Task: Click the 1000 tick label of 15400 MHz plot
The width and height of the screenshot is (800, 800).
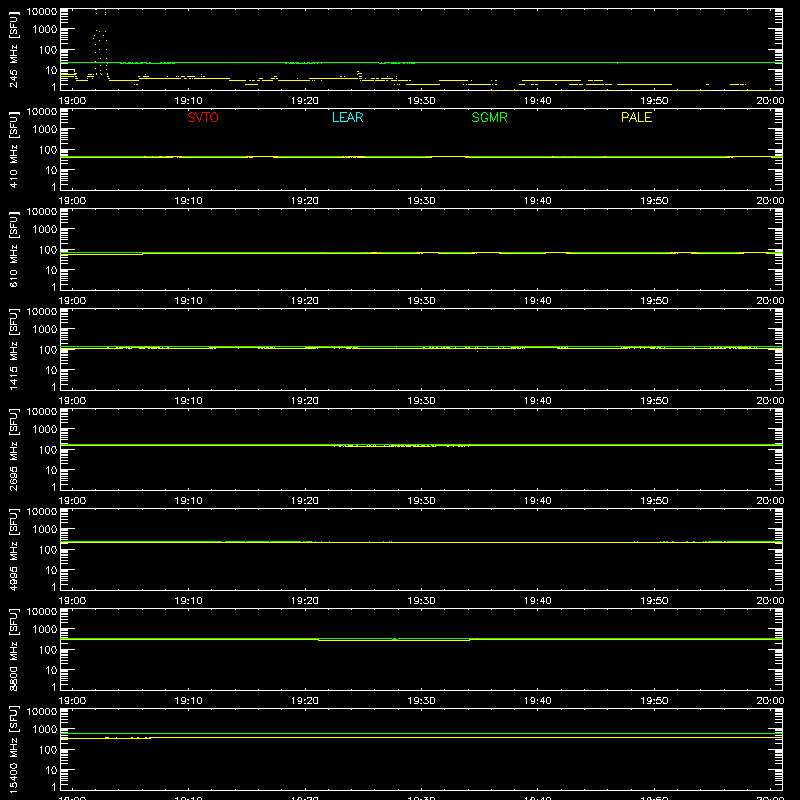Action: (x=45, y=729)
